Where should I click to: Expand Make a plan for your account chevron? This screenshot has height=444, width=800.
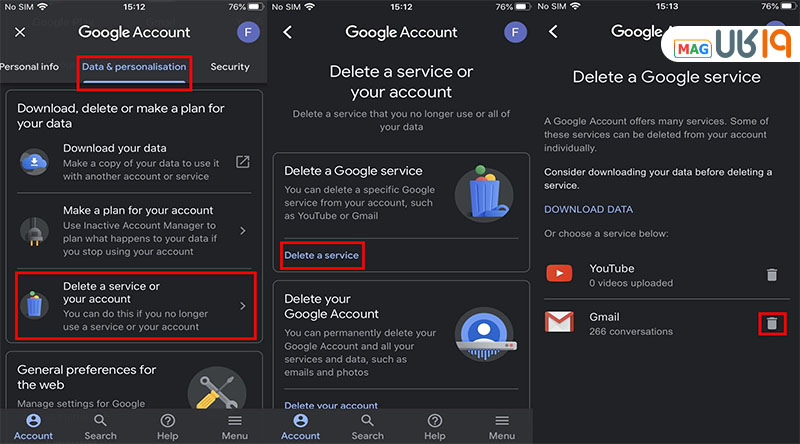[x=243, y=231]
